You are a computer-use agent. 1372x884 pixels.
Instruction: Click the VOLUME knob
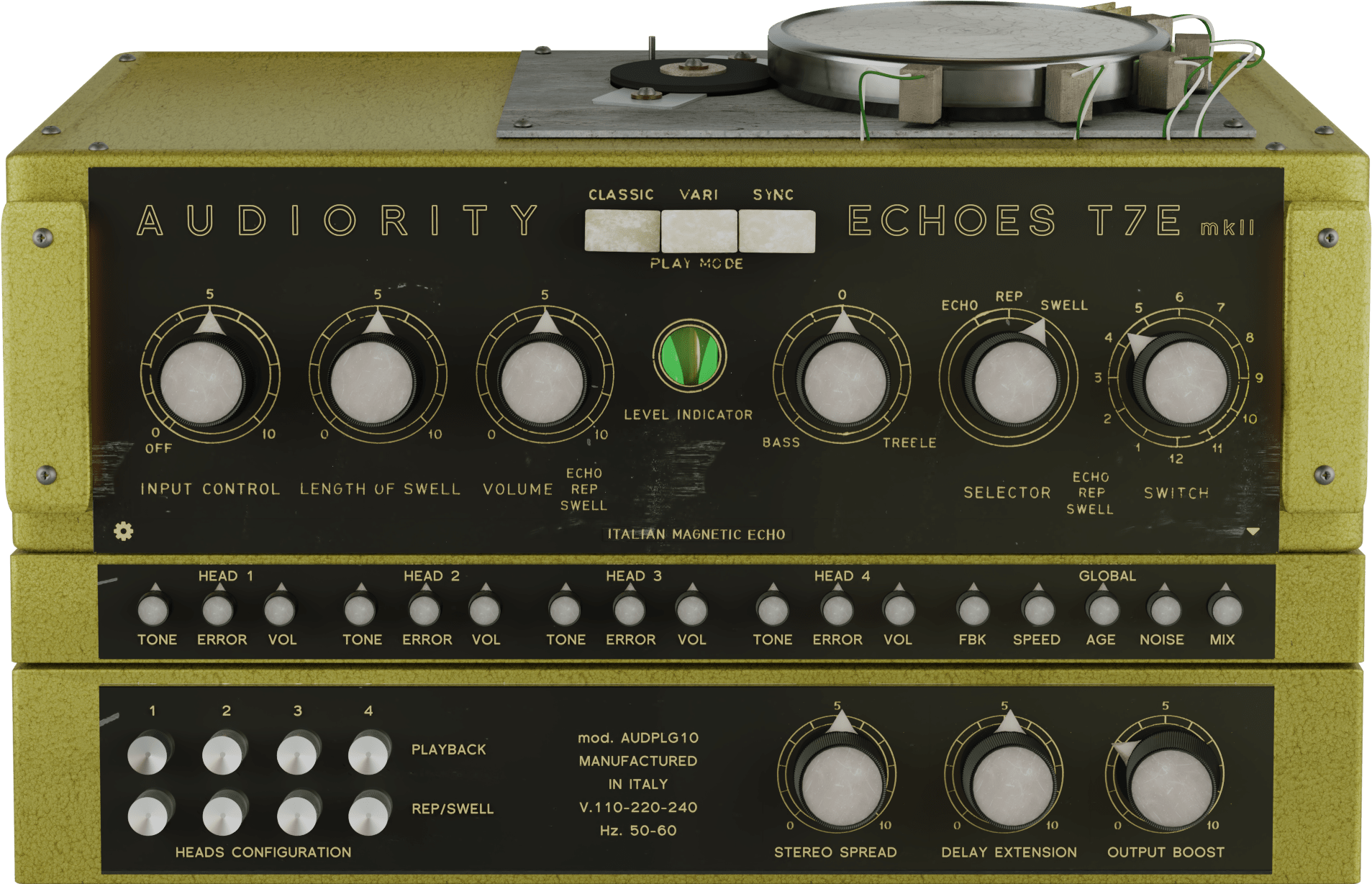coord(542,381)
